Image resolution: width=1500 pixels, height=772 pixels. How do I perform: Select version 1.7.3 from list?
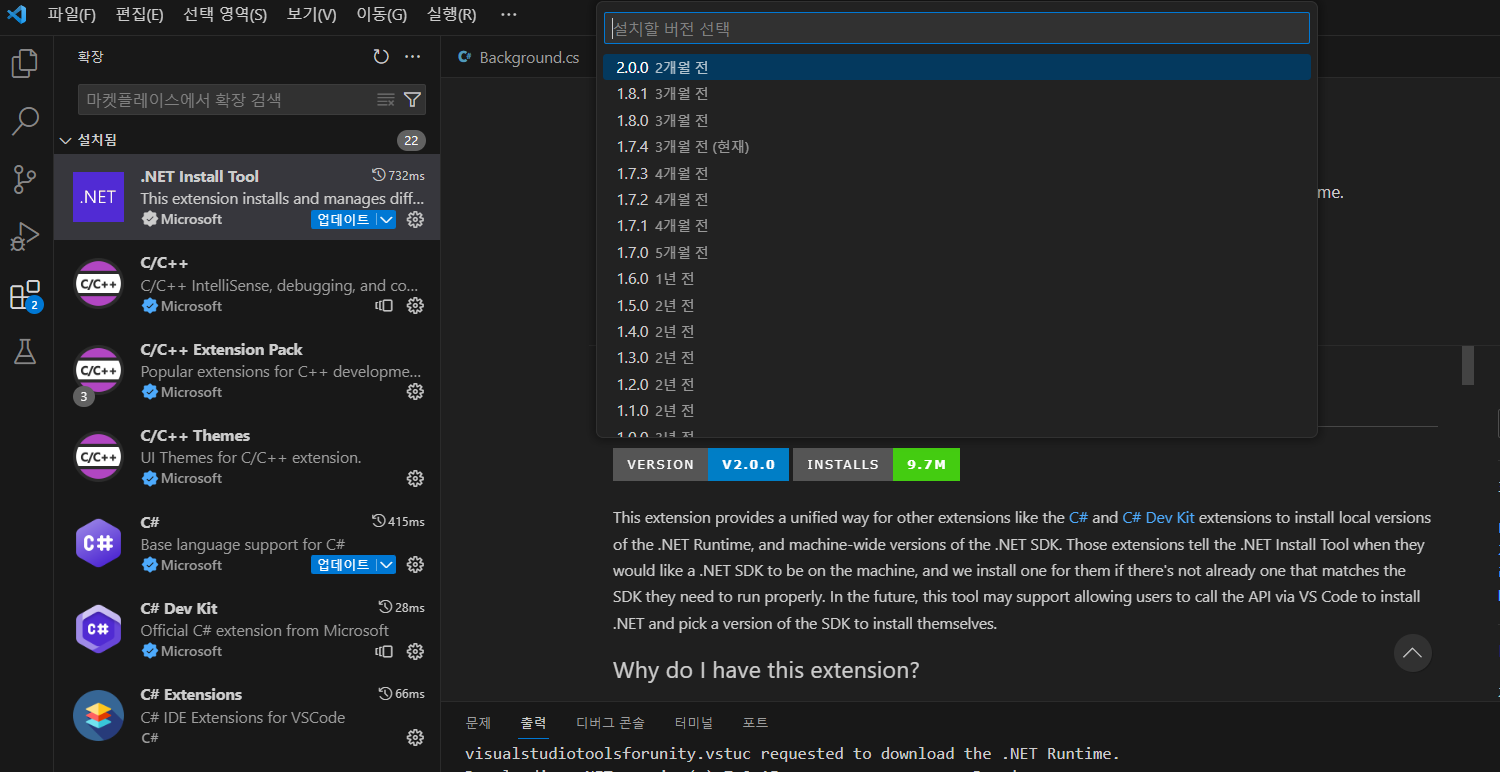pos(957,173)
